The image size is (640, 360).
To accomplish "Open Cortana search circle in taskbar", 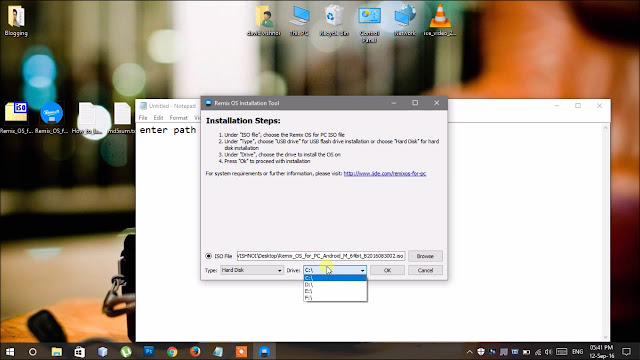I will (x=33, y=351).
